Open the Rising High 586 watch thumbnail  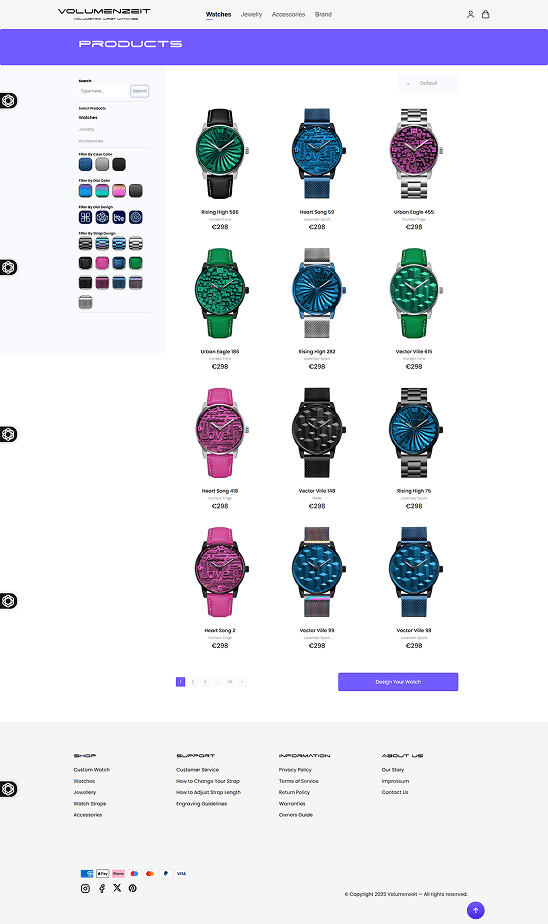tap(220, 154)
